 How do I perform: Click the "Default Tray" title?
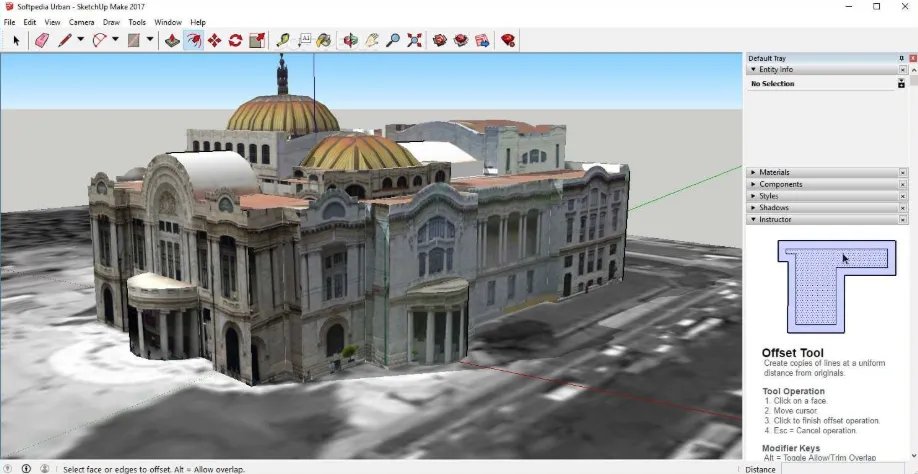767,58
